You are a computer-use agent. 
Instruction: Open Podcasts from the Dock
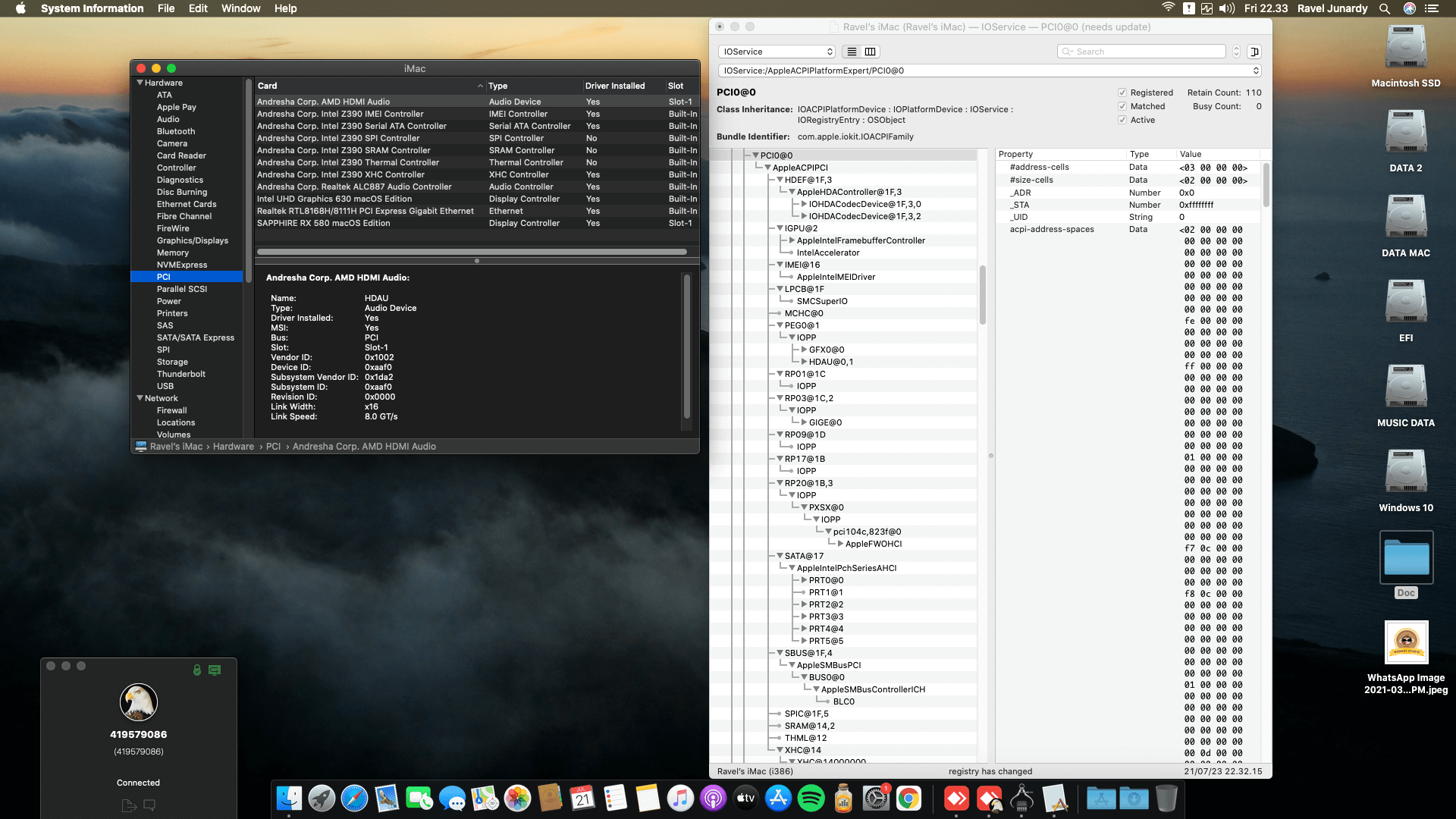[x=713, y=799]
